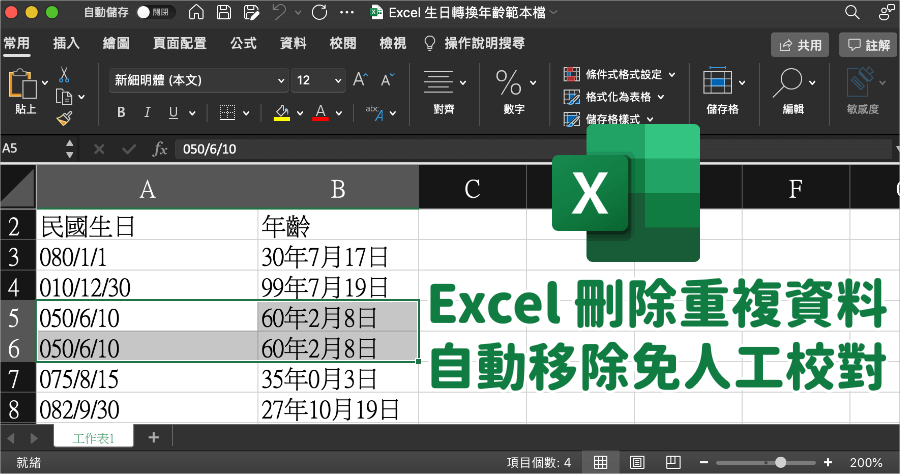This screenshot has width=900, height=474.
Task: Open the 繪圖 tab
Action: pos(116,43)
